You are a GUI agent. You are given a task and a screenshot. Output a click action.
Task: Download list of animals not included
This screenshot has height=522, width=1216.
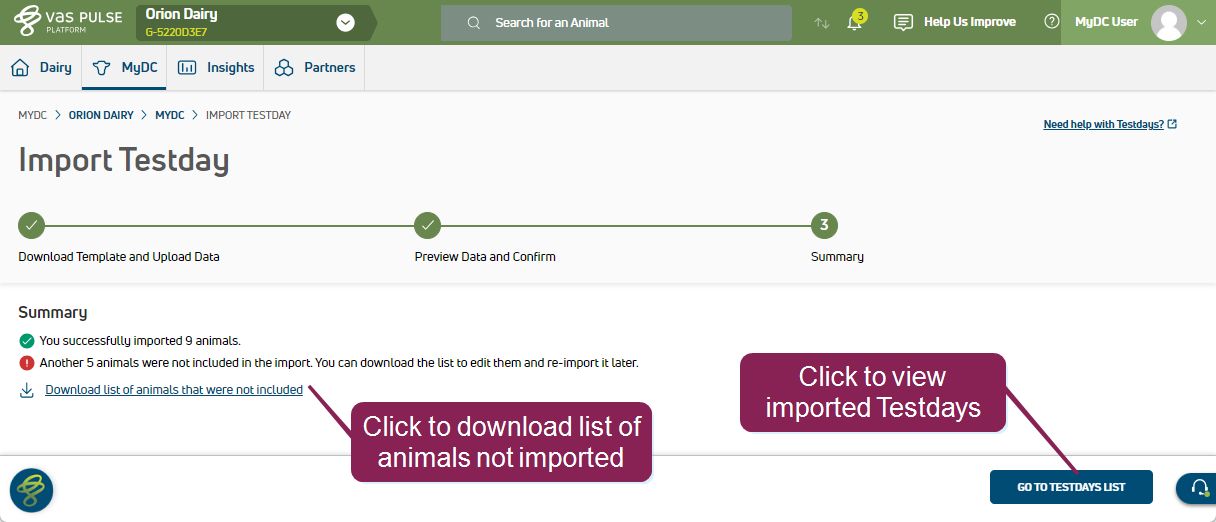coord(174,390)
